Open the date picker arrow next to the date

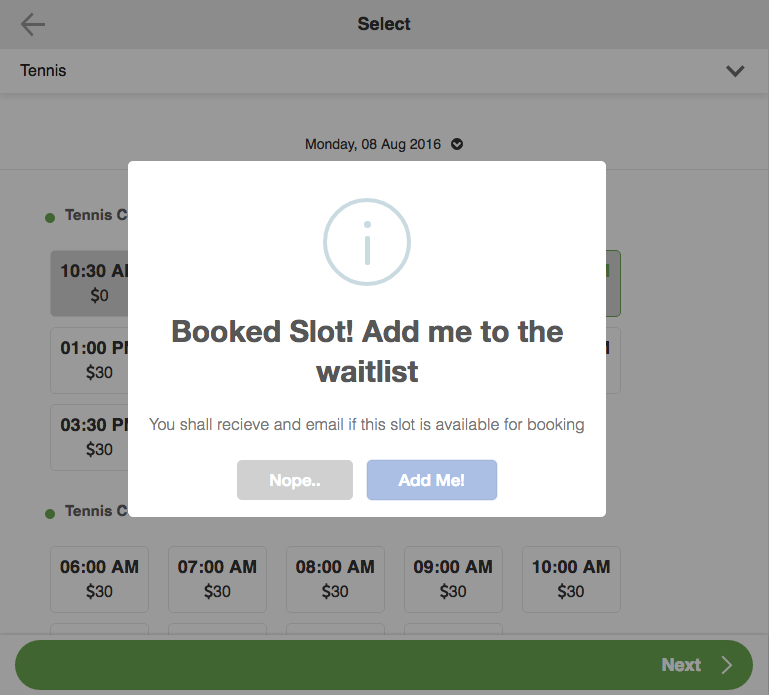coord(457,144)
